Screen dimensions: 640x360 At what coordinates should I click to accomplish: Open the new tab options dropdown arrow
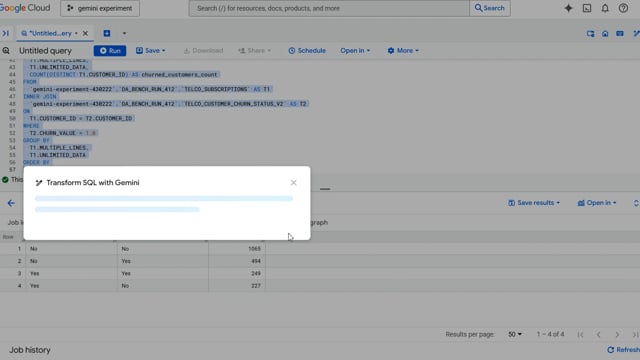pos(124,33)
